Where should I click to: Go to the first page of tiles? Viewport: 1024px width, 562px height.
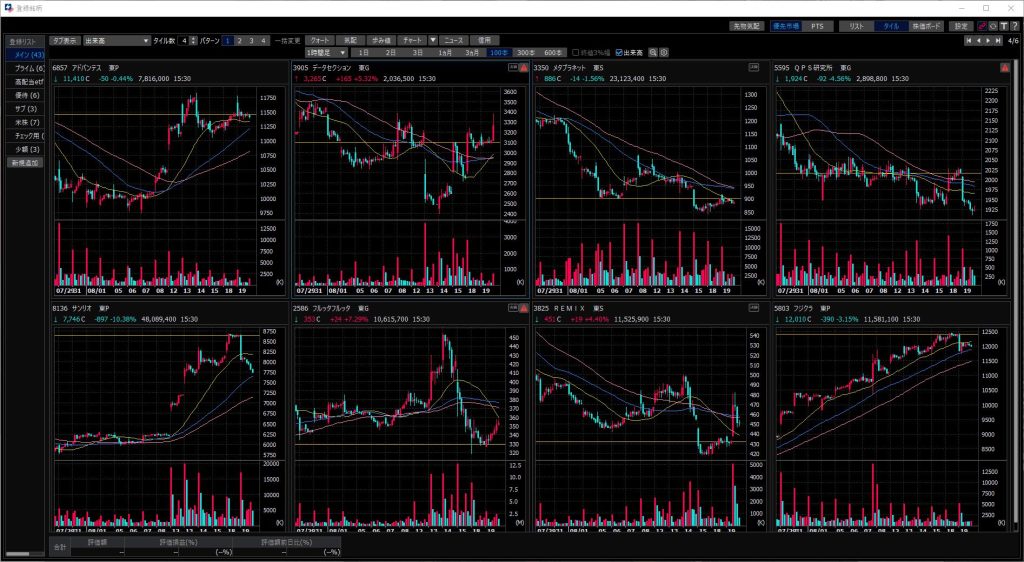968,41
